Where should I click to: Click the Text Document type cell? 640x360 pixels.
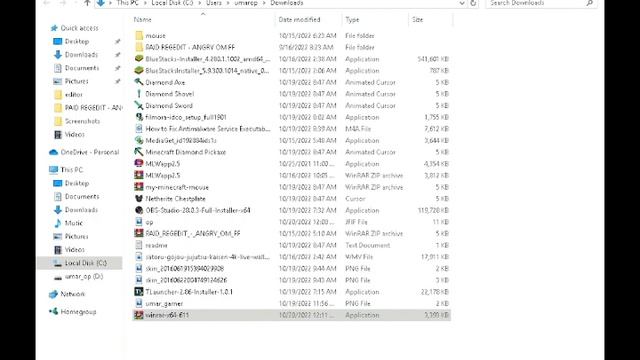(x=367, y=245)
